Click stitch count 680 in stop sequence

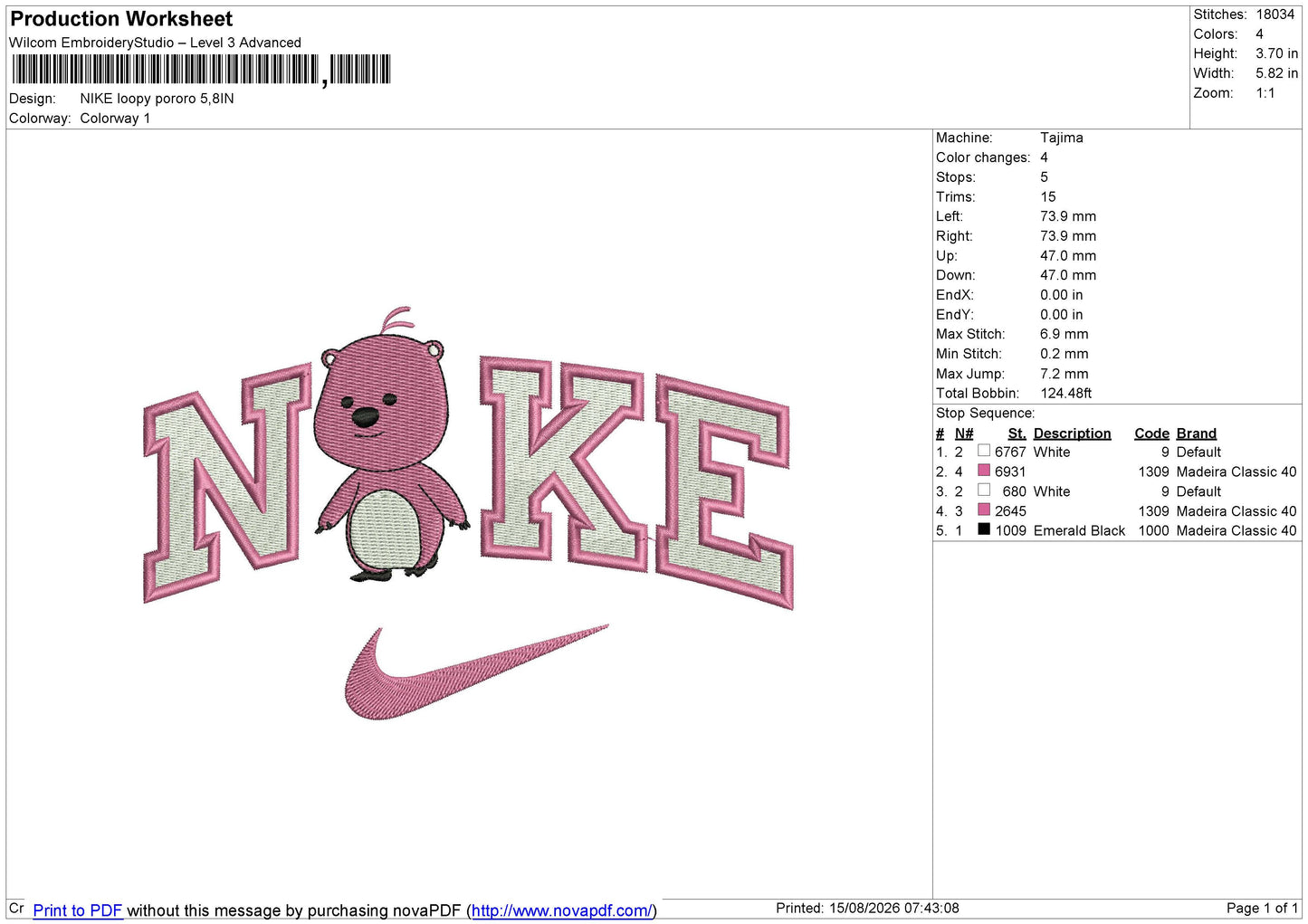1014,491
